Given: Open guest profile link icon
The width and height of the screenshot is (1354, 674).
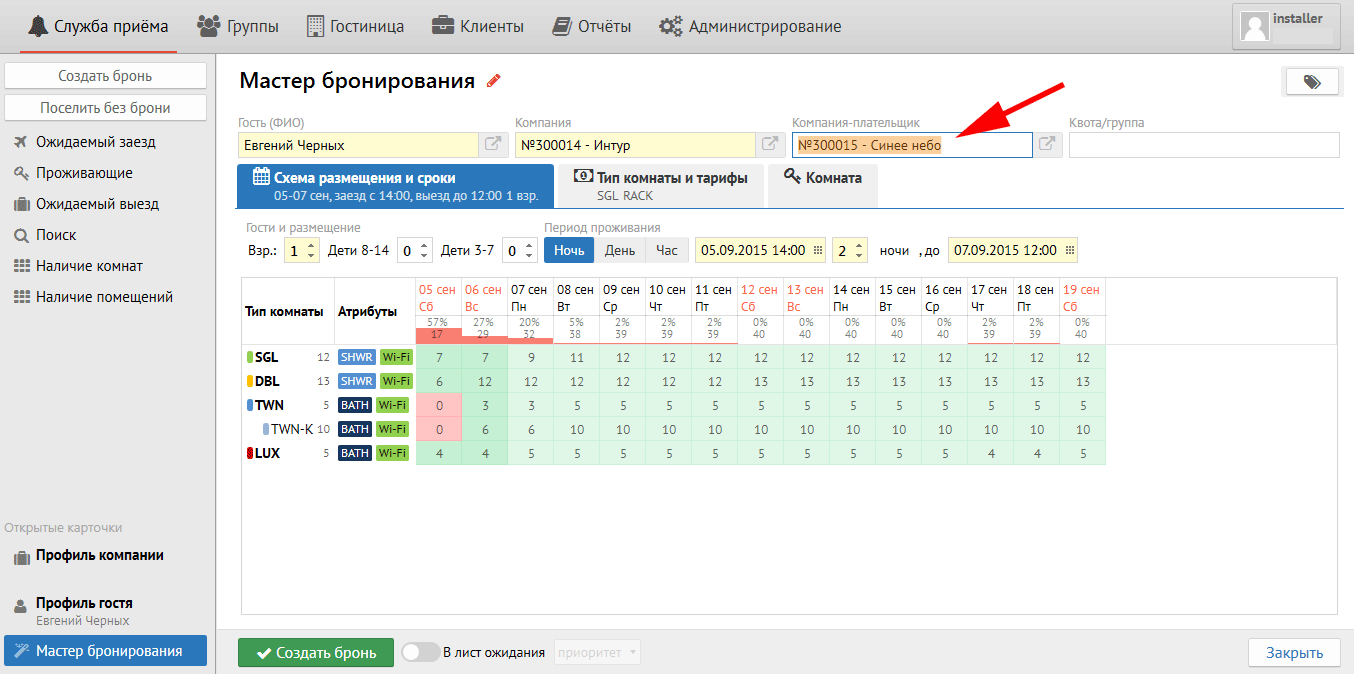Looking at the screenshot, I should (x=494, y=145).
